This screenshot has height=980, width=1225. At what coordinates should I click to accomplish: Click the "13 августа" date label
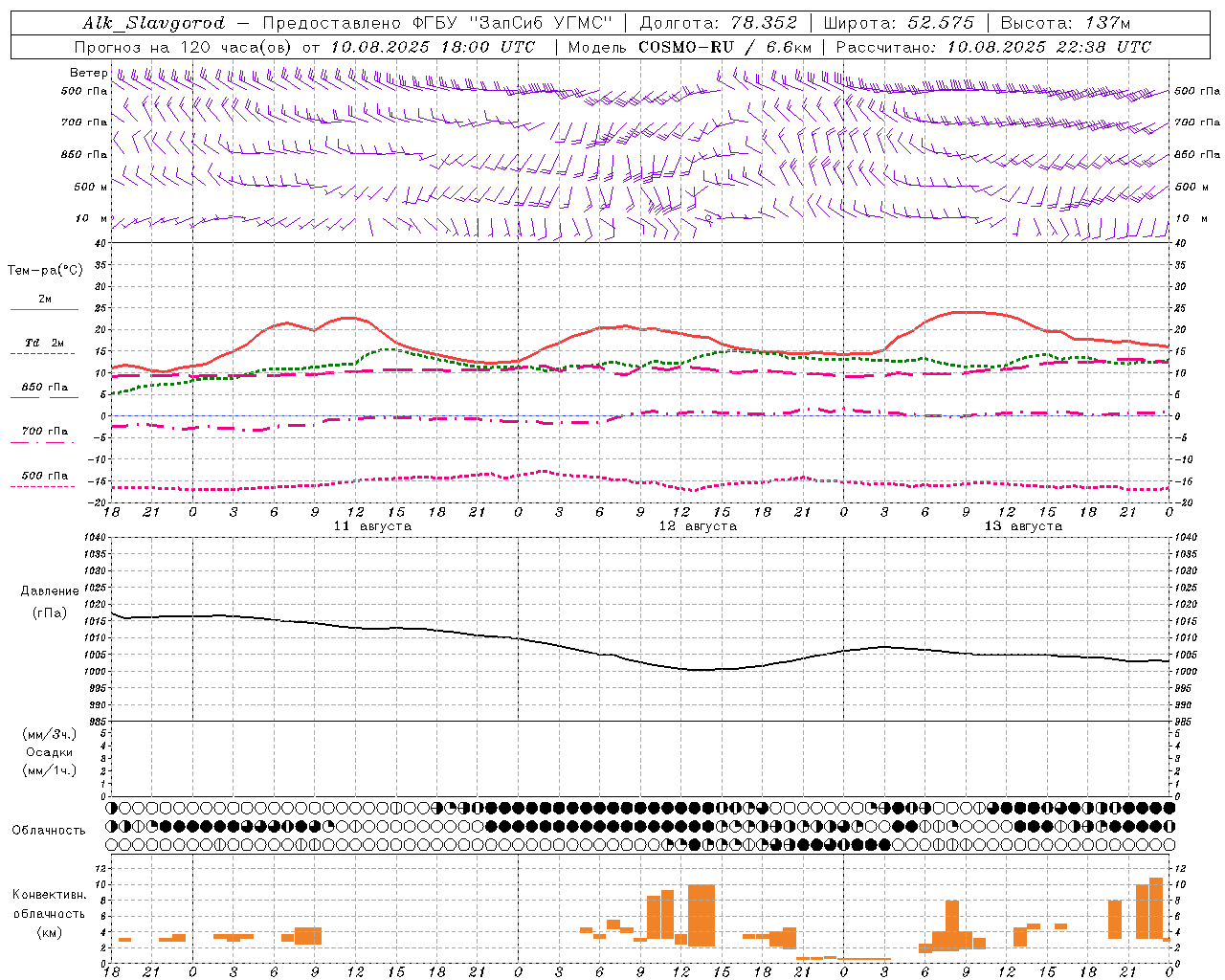1023,526
